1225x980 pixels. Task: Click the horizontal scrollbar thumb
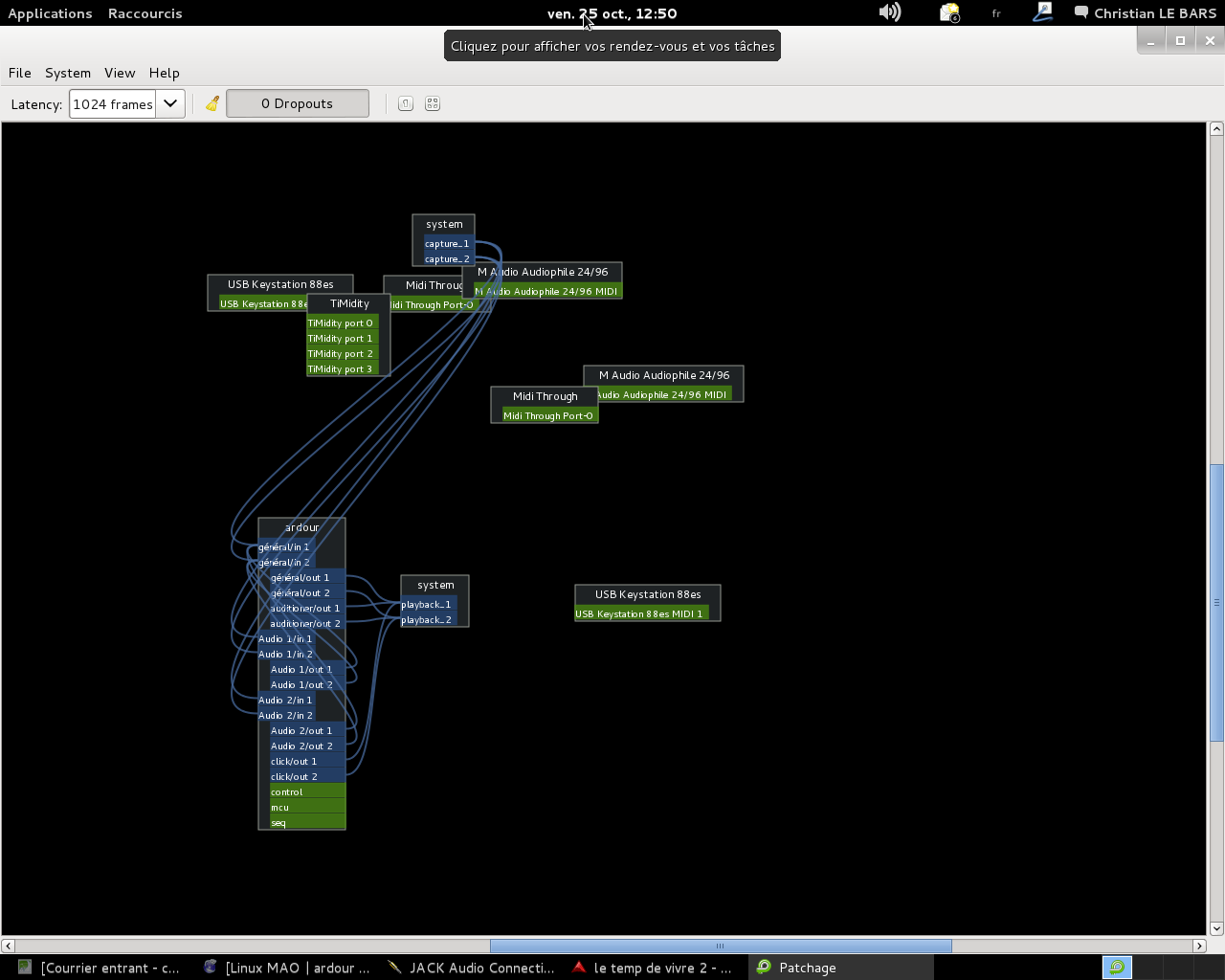click(x=720, y=946)
